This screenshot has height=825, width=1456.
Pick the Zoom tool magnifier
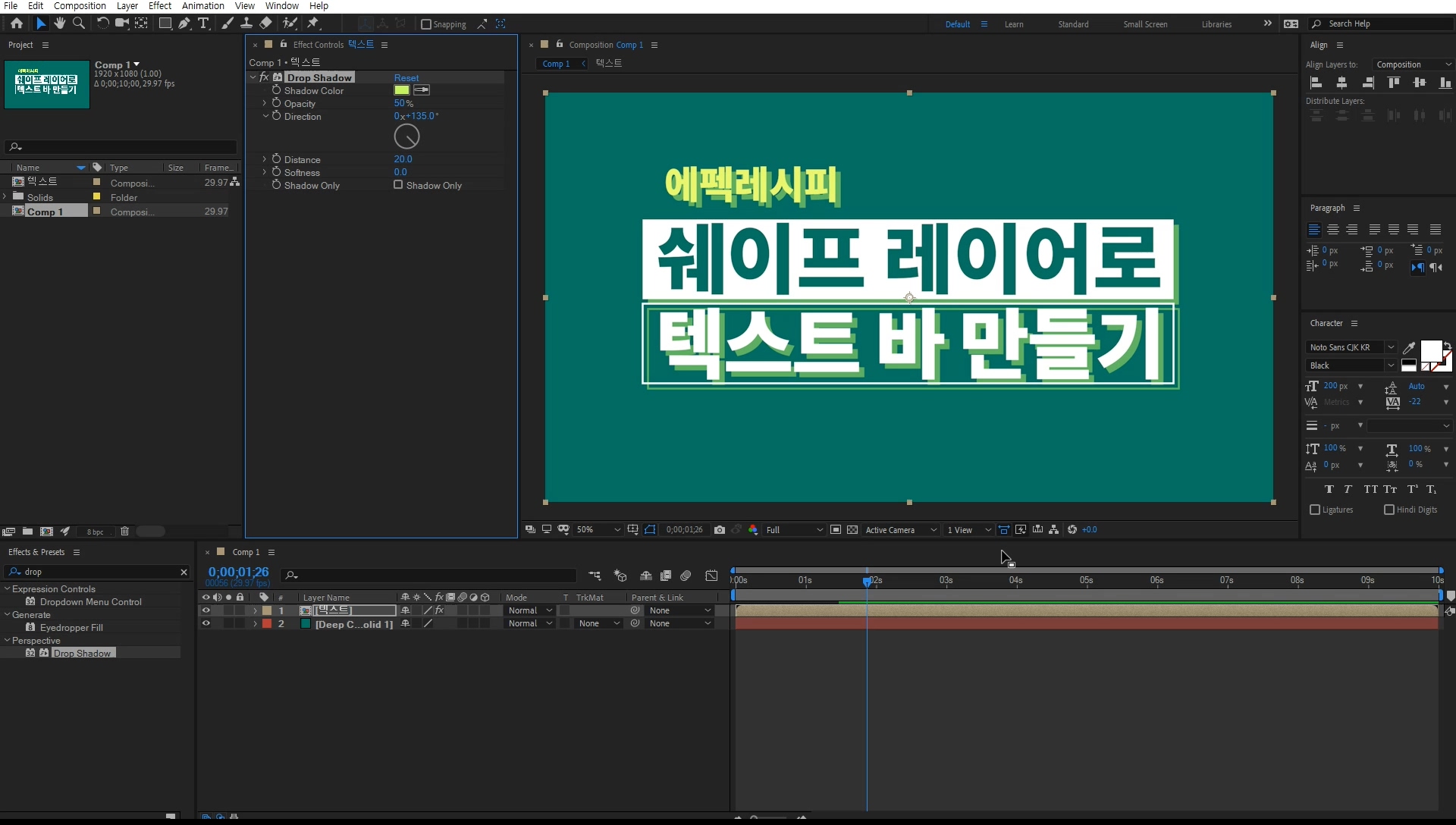point(79,24)
